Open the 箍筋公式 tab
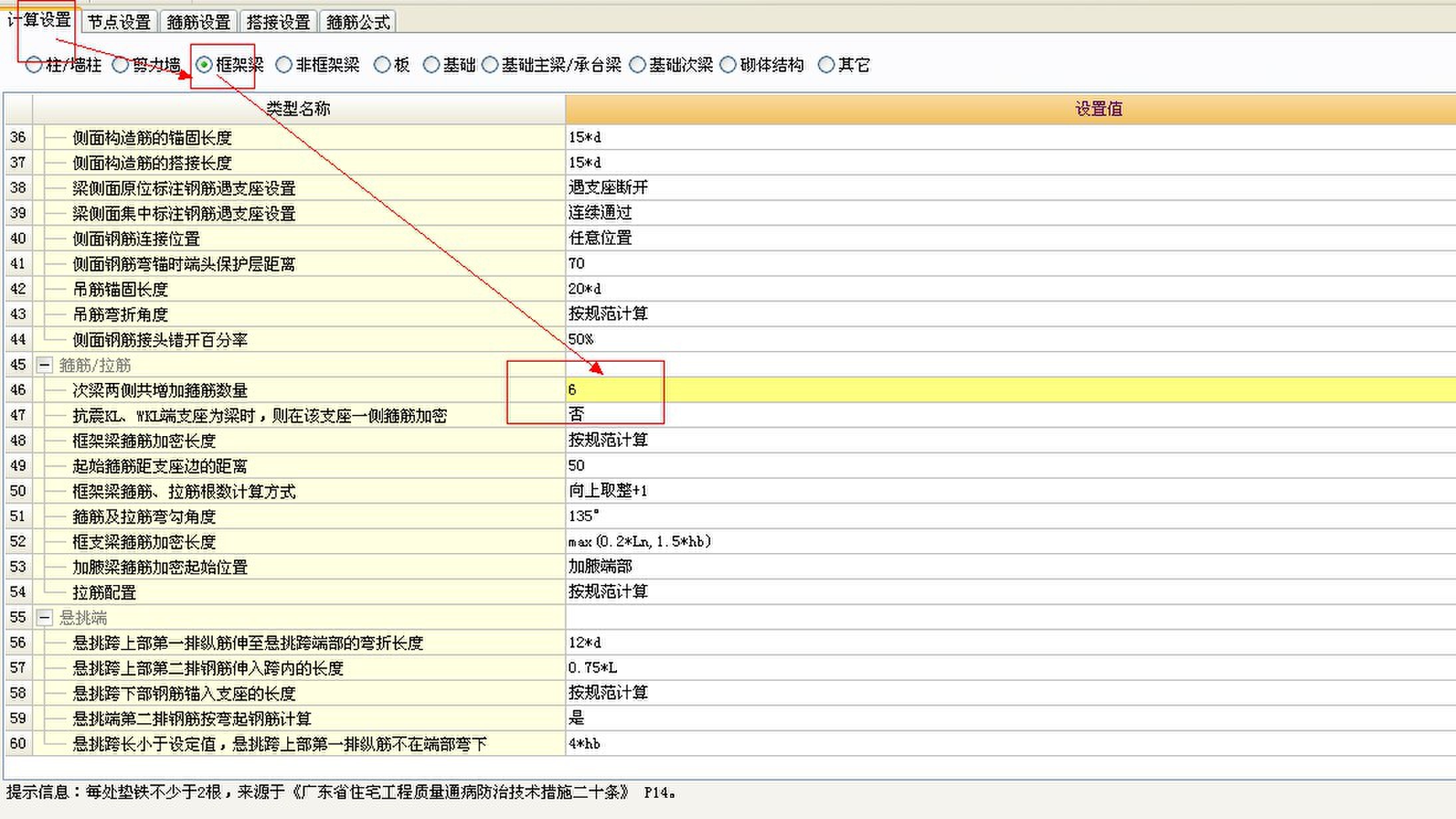The height and width of the screenshot is (819, 1456). [358, 23]
